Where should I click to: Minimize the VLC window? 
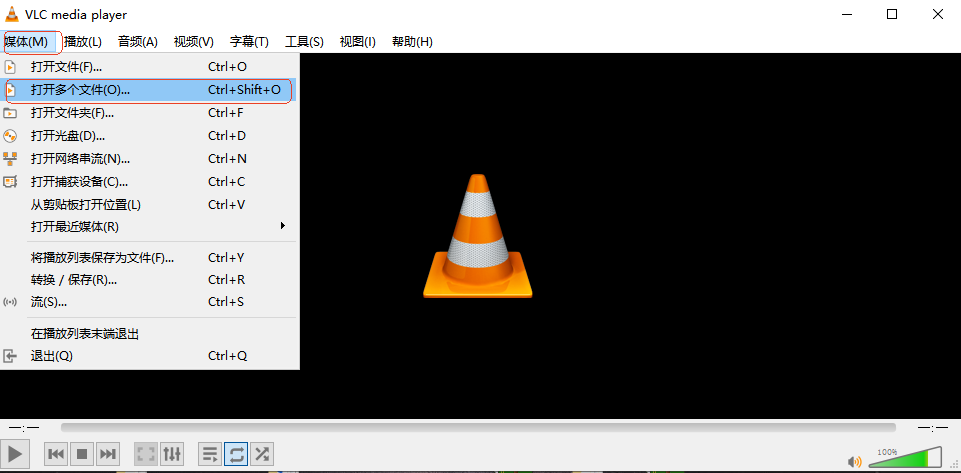(848, 14)
